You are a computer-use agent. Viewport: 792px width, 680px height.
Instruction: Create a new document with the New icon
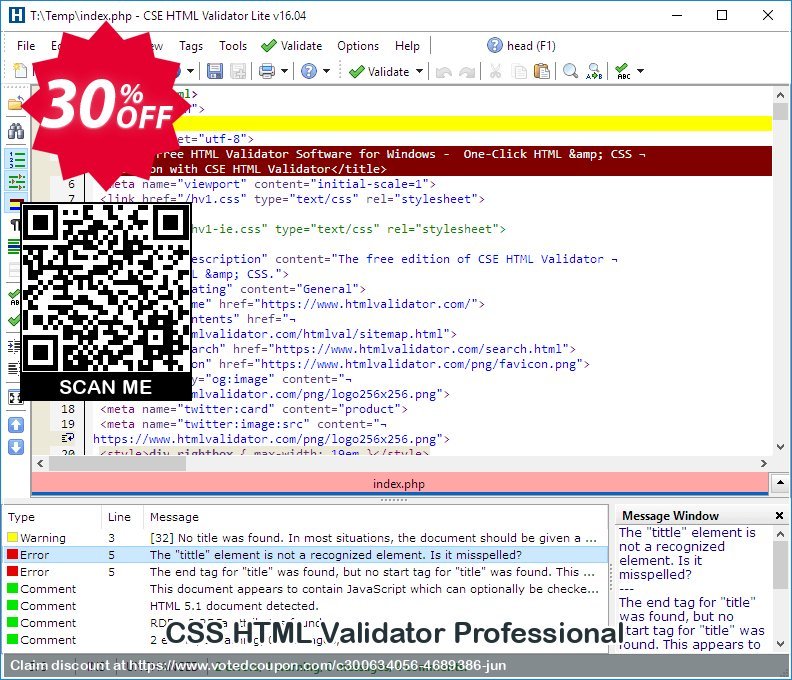pyautogui.click(x=19, y=71)
